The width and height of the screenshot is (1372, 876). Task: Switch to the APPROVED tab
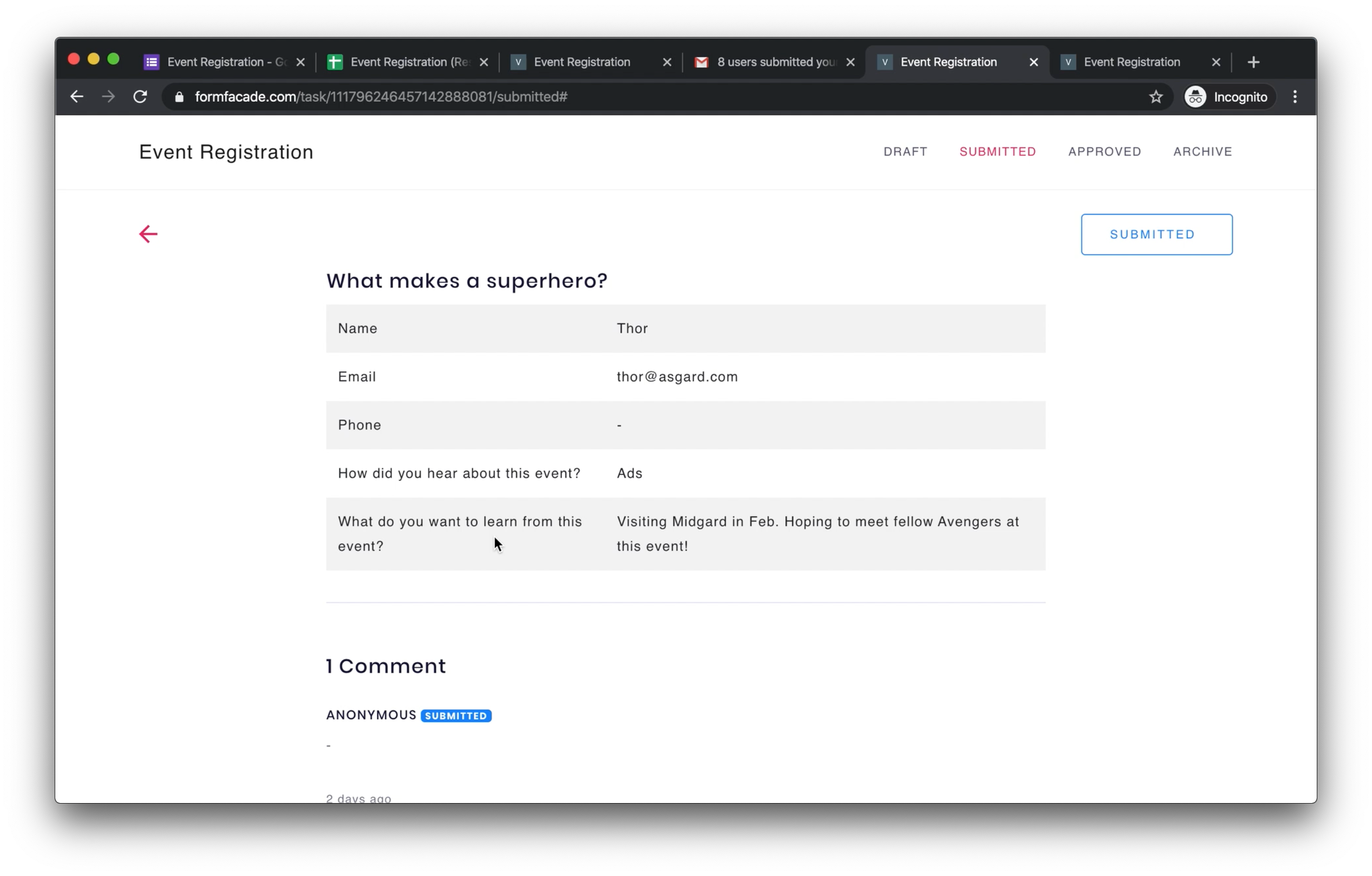click(x=1104, y=152)
